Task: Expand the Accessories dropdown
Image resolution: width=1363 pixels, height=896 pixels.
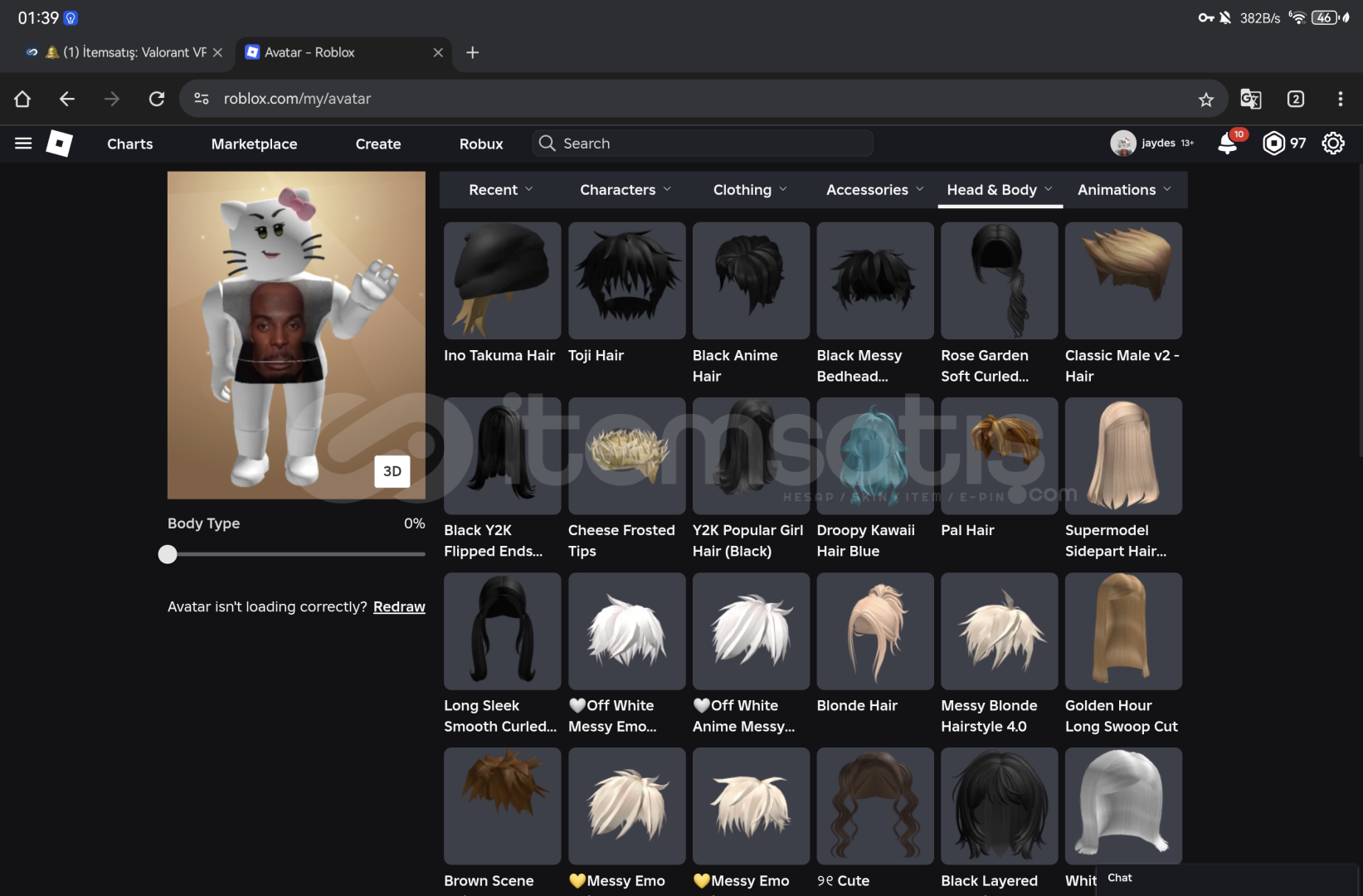Action: pyautogui.click(x=874, y=190)
